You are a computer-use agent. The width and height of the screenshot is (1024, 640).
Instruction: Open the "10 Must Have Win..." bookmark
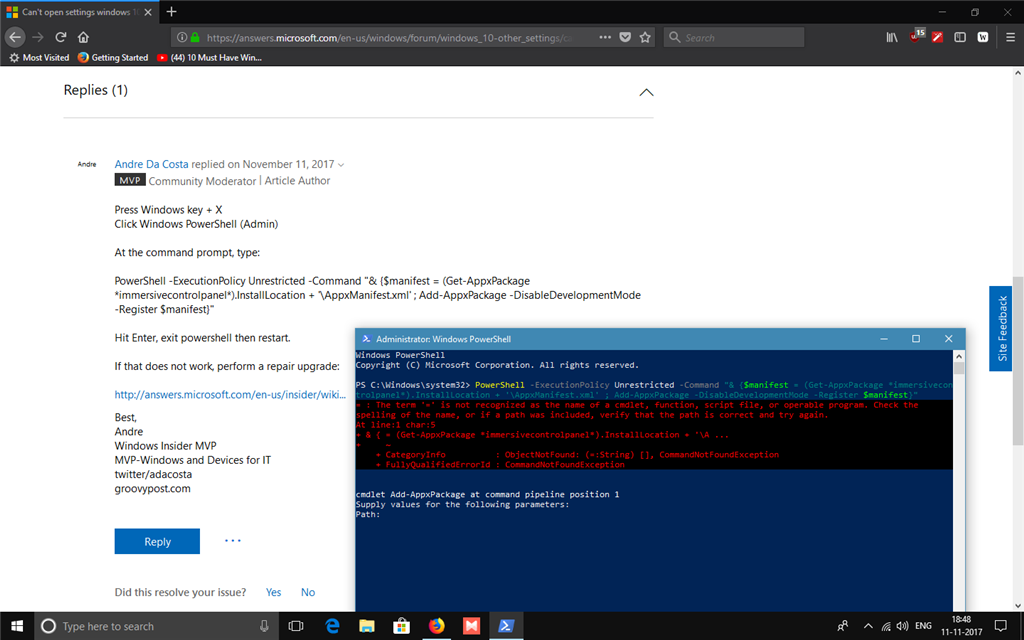click(x=209, y=57)
